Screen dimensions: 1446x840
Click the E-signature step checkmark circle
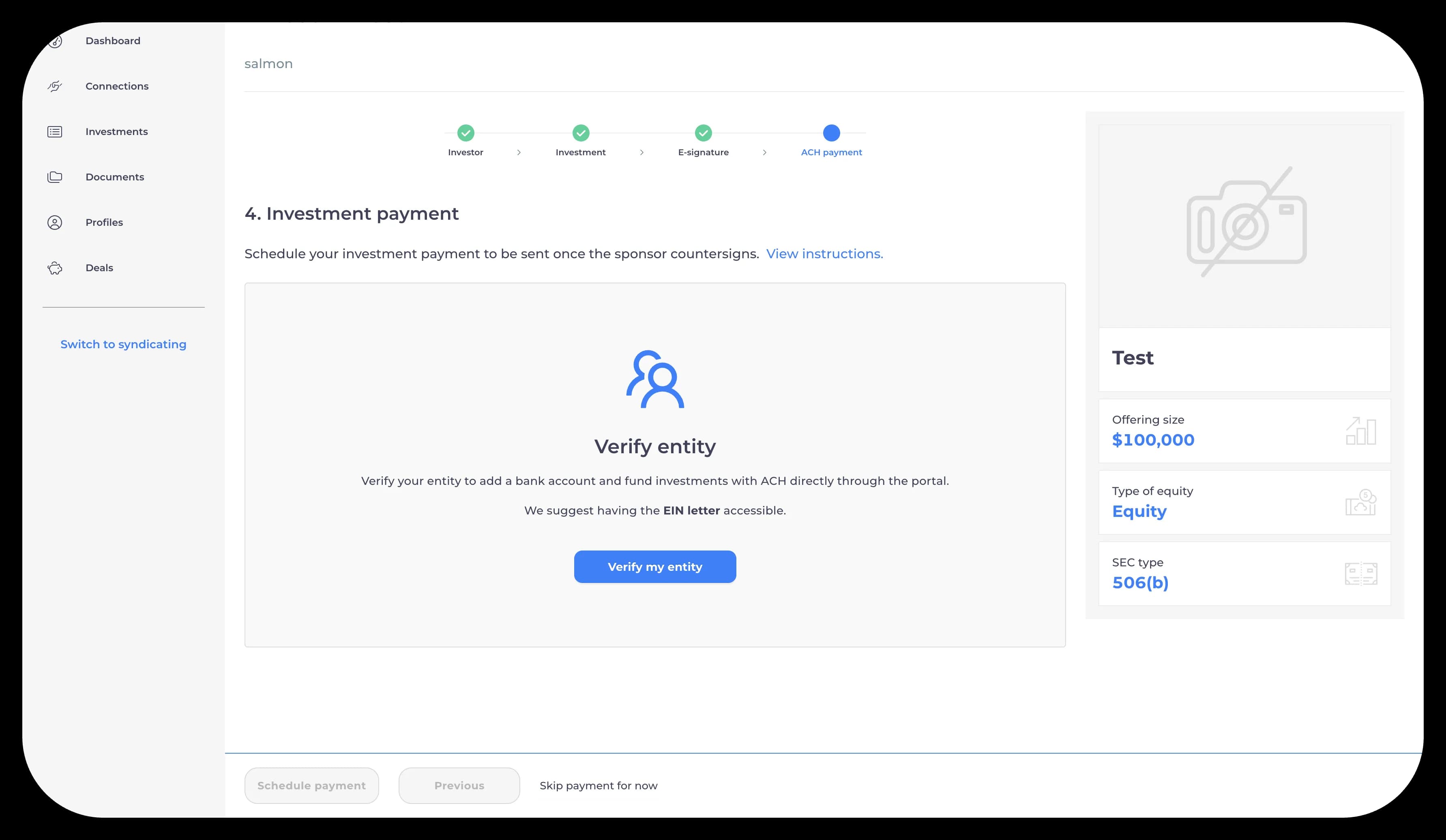click(704, 133)
